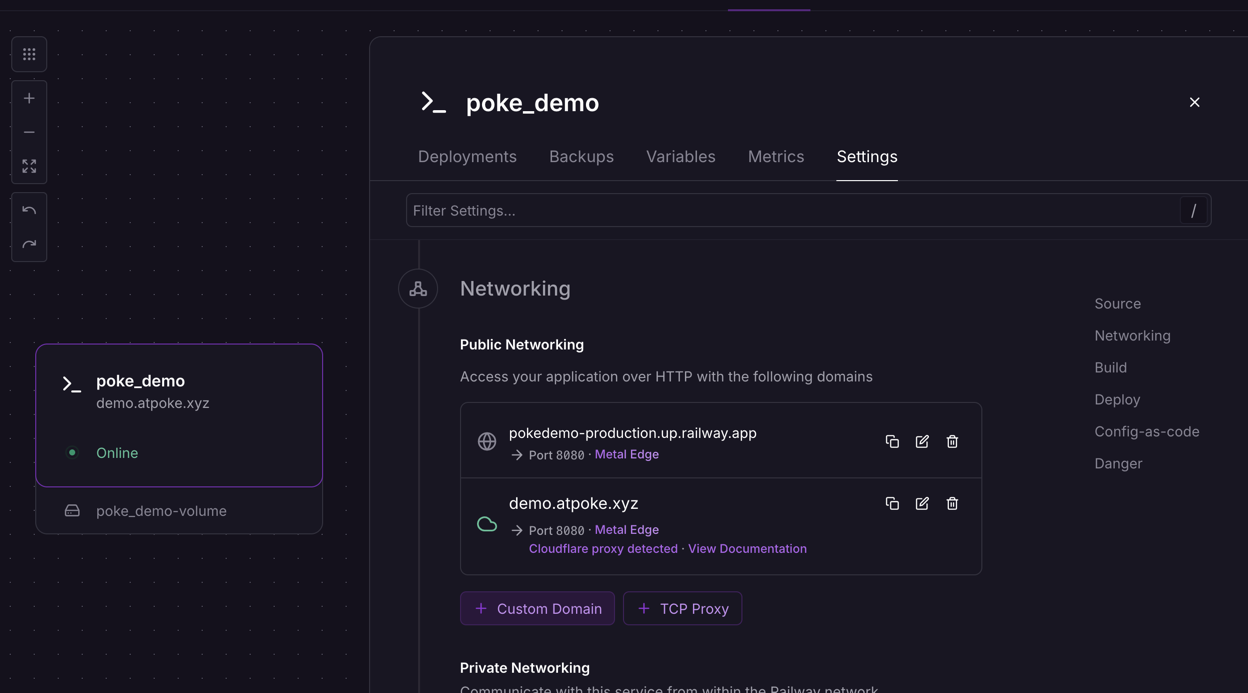
Task: Copy the demo.atpoke.xyz domain
Action: [892, 504]
